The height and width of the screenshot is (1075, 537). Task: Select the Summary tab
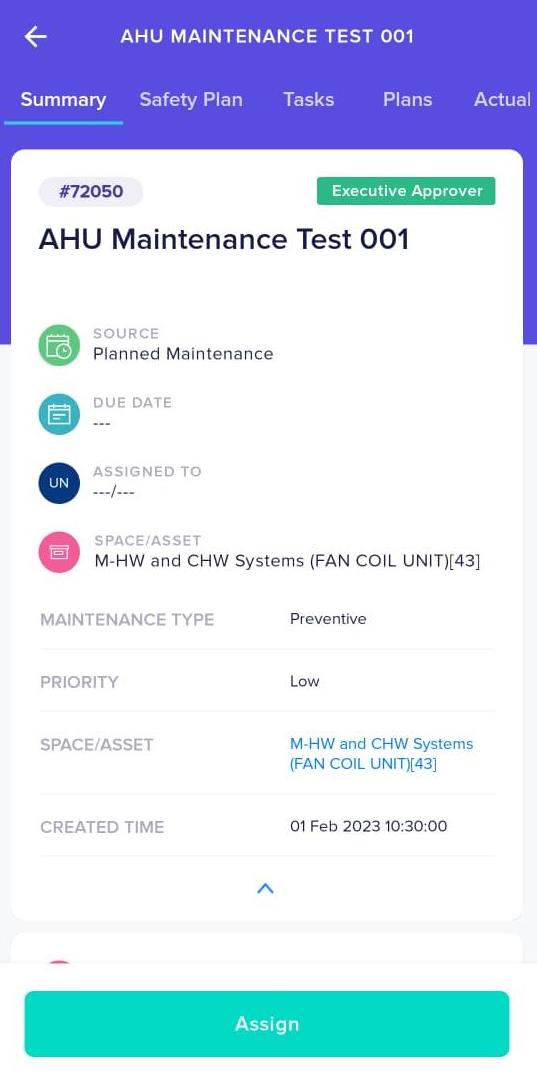coord(63,99)
